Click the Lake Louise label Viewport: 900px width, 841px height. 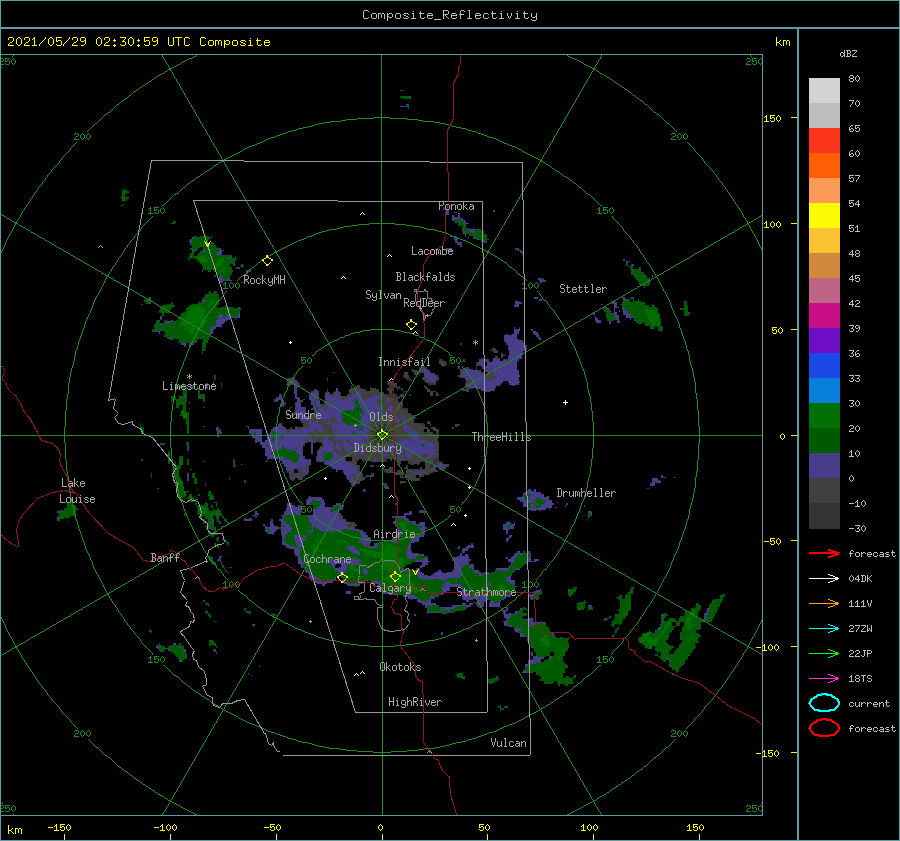(x=77, y=491)
